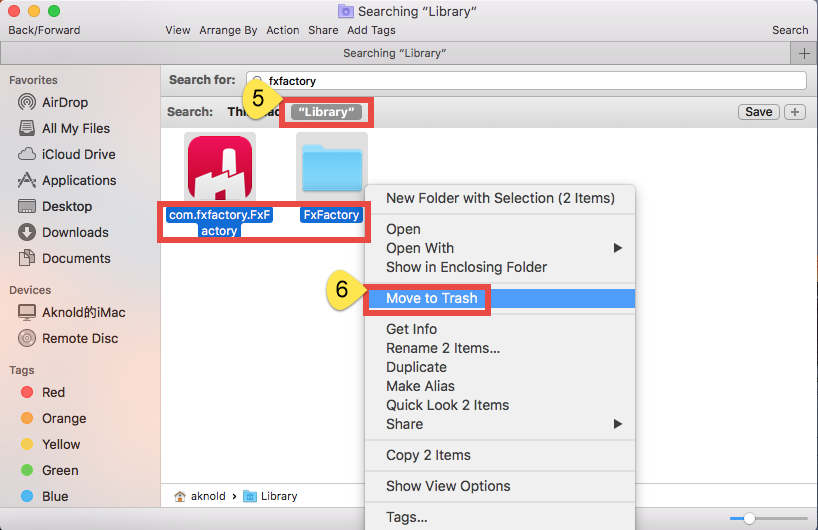Open Desktop from Favorites
This screenshot has width=818, height=530.
point(55,207)
